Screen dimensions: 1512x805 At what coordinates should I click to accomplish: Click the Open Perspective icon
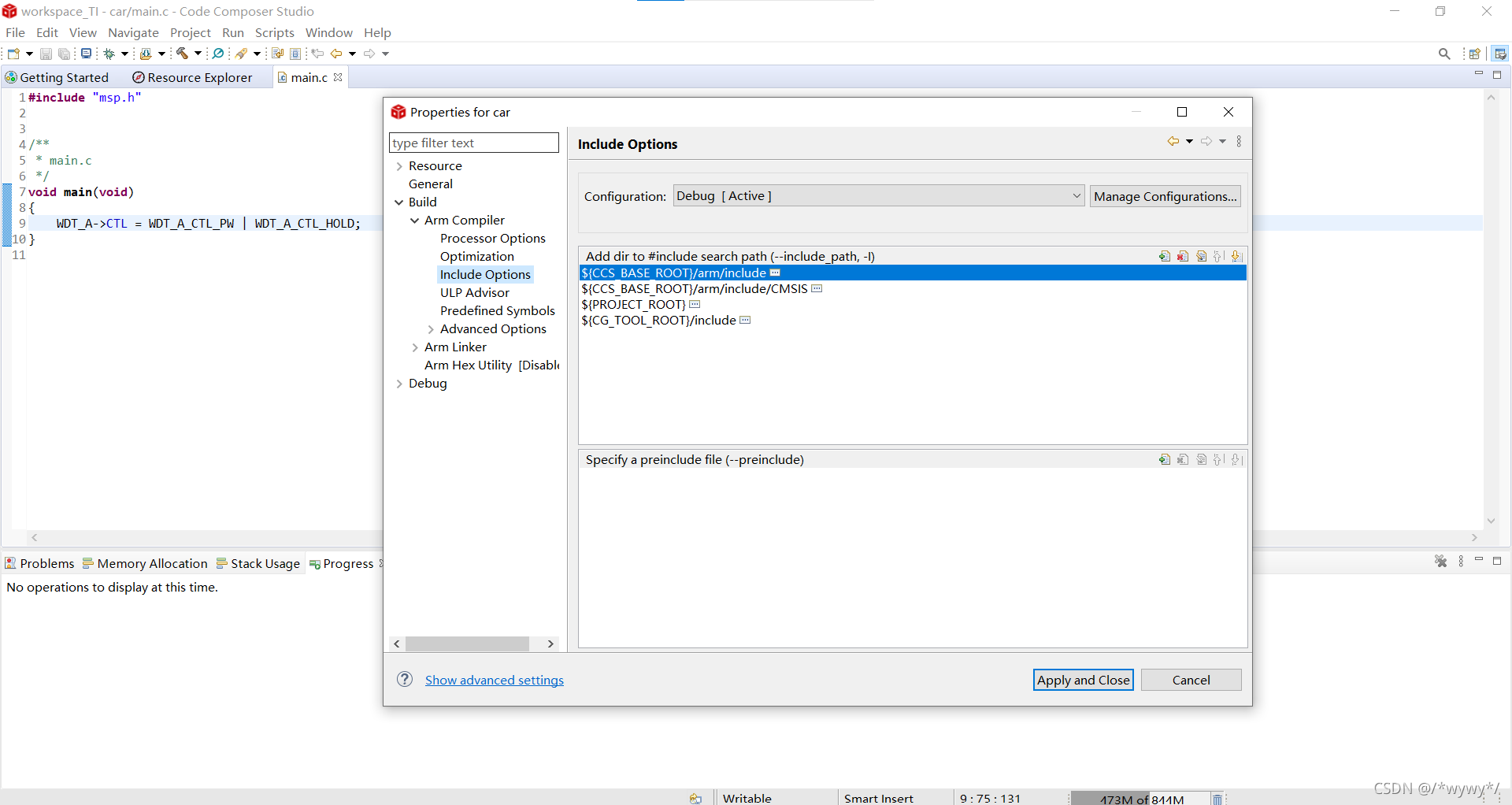tap(1475, 54)
